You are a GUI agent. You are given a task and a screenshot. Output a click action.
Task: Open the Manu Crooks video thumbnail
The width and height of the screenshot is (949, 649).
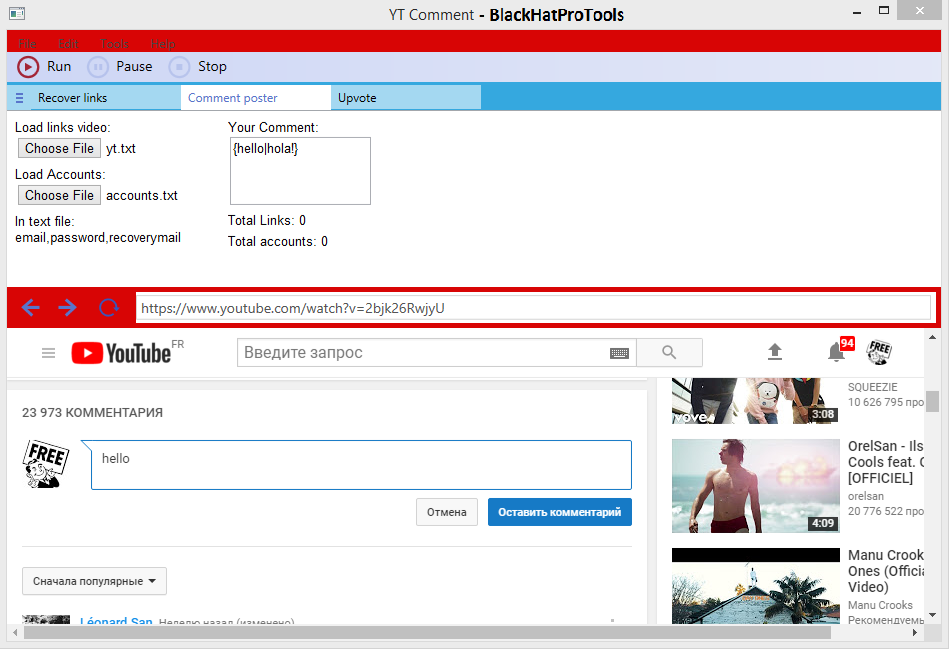(x=756, y=586)
